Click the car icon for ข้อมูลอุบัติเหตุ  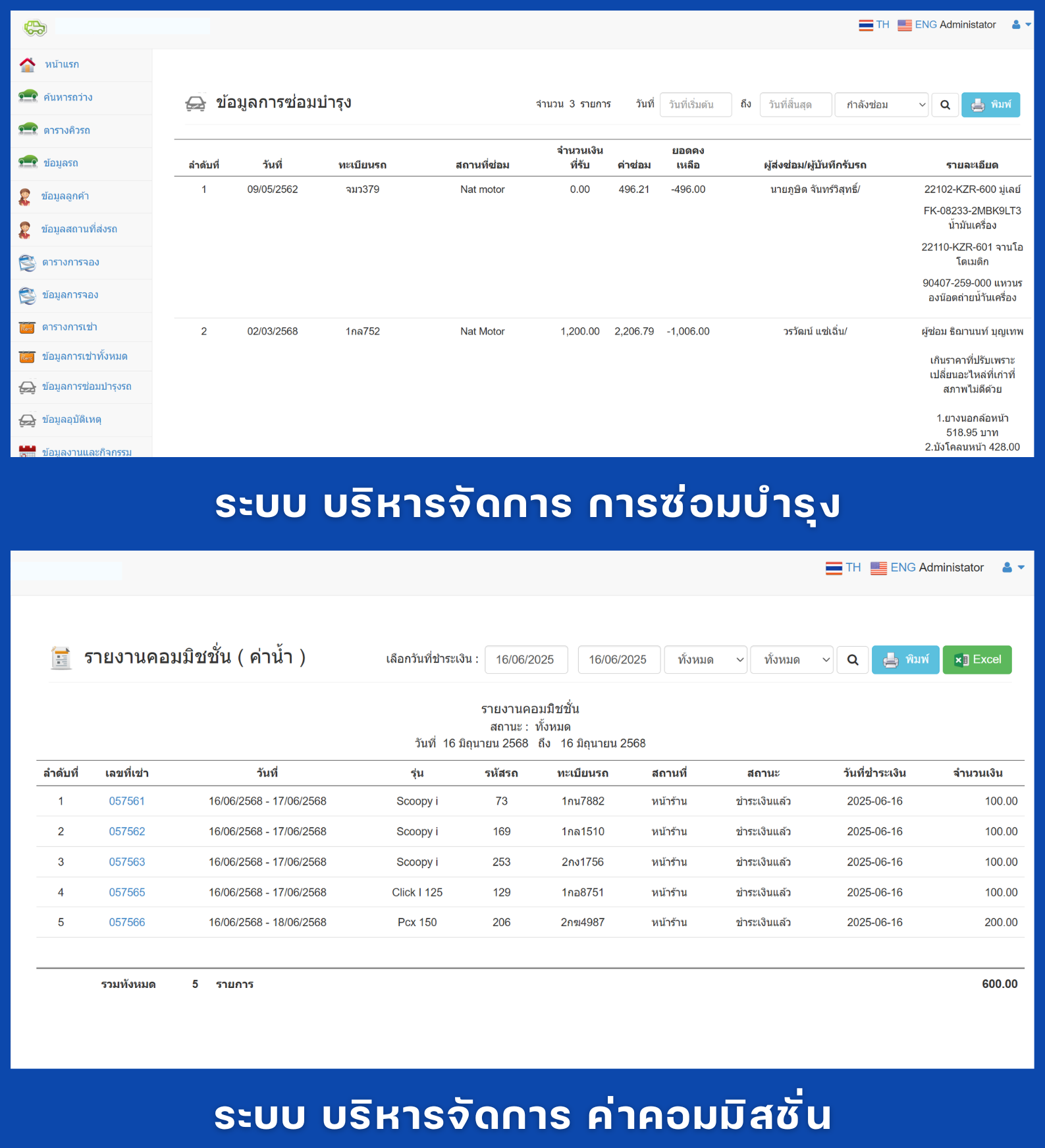pos(27,420)
